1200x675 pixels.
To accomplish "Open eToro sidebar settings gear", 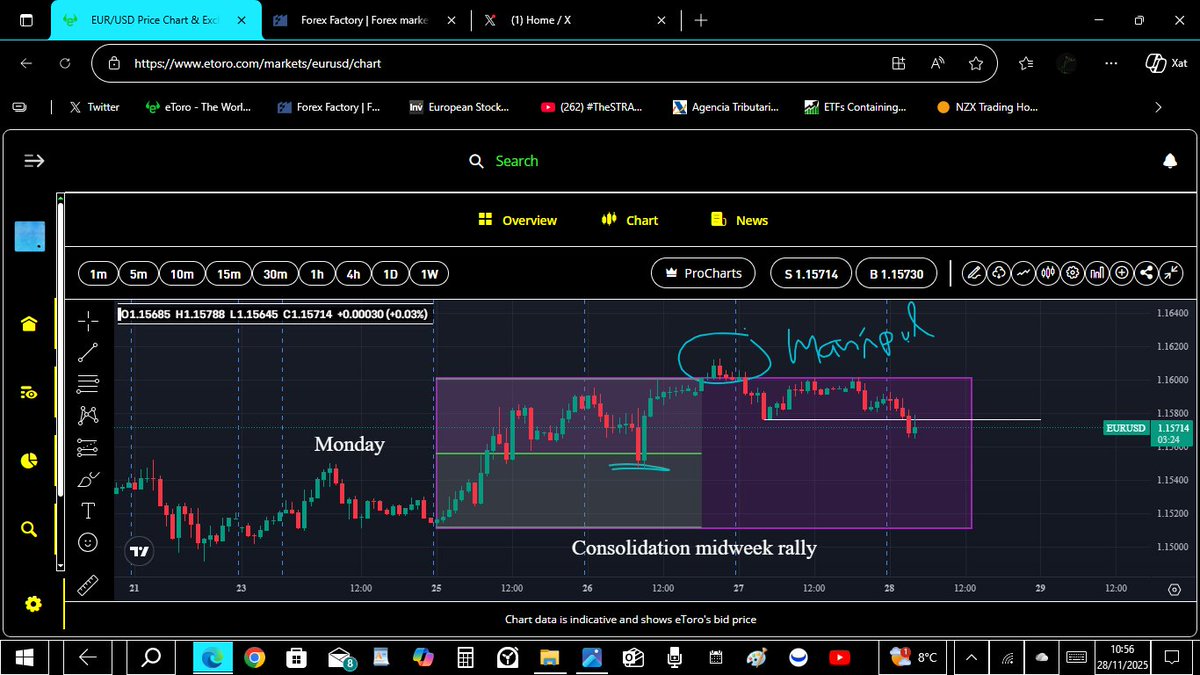I will [33, 604].
